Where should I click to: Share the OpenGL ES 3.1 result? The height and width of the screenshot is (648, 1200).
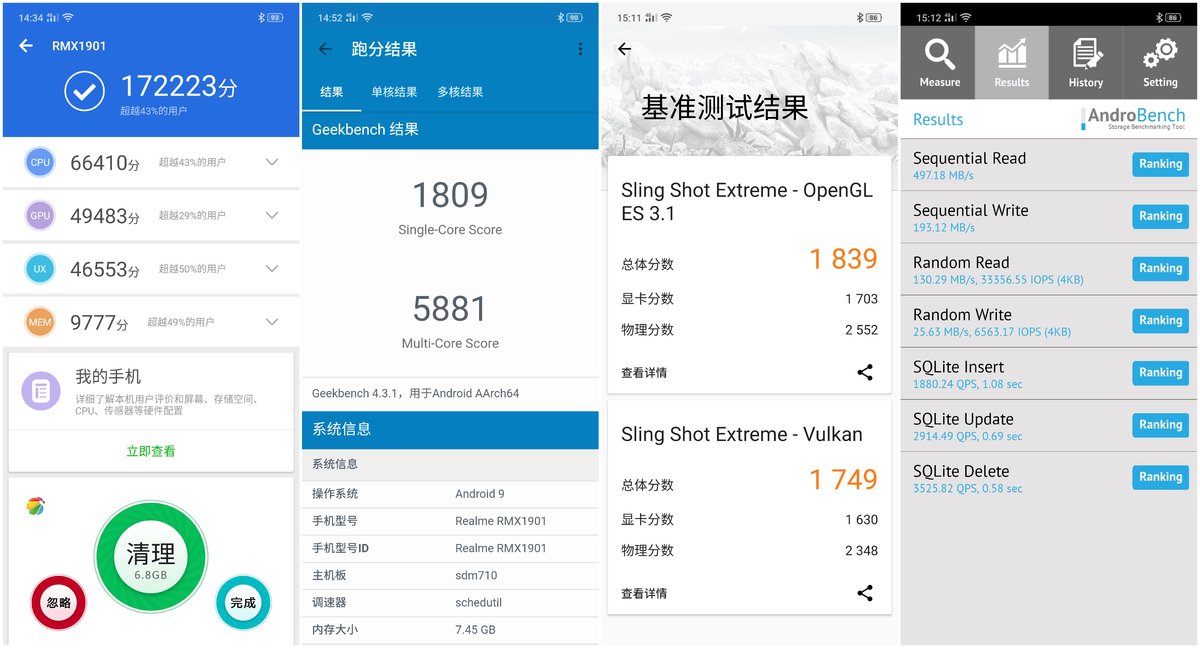865,373
